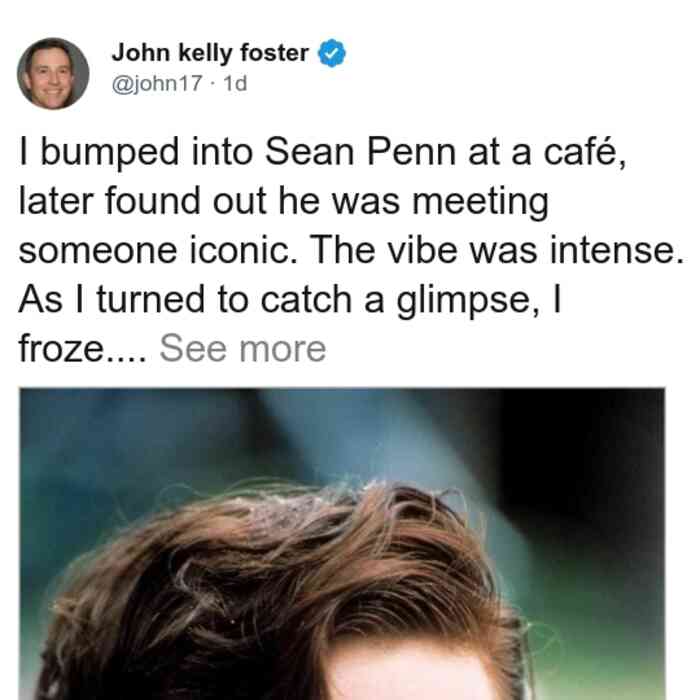Open the 1d post timestamp
Viewport: 700px width, 700px height.
coord(235,83)
